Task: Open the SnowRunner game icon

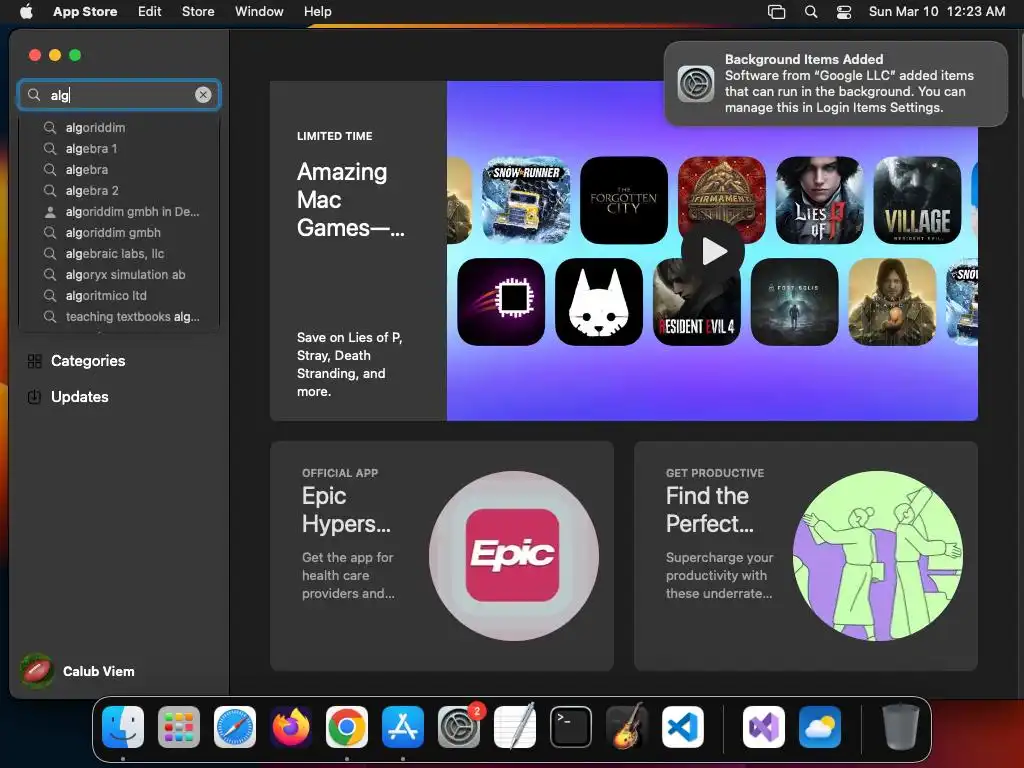Action: pyautogui.click(x=526, y=200)
